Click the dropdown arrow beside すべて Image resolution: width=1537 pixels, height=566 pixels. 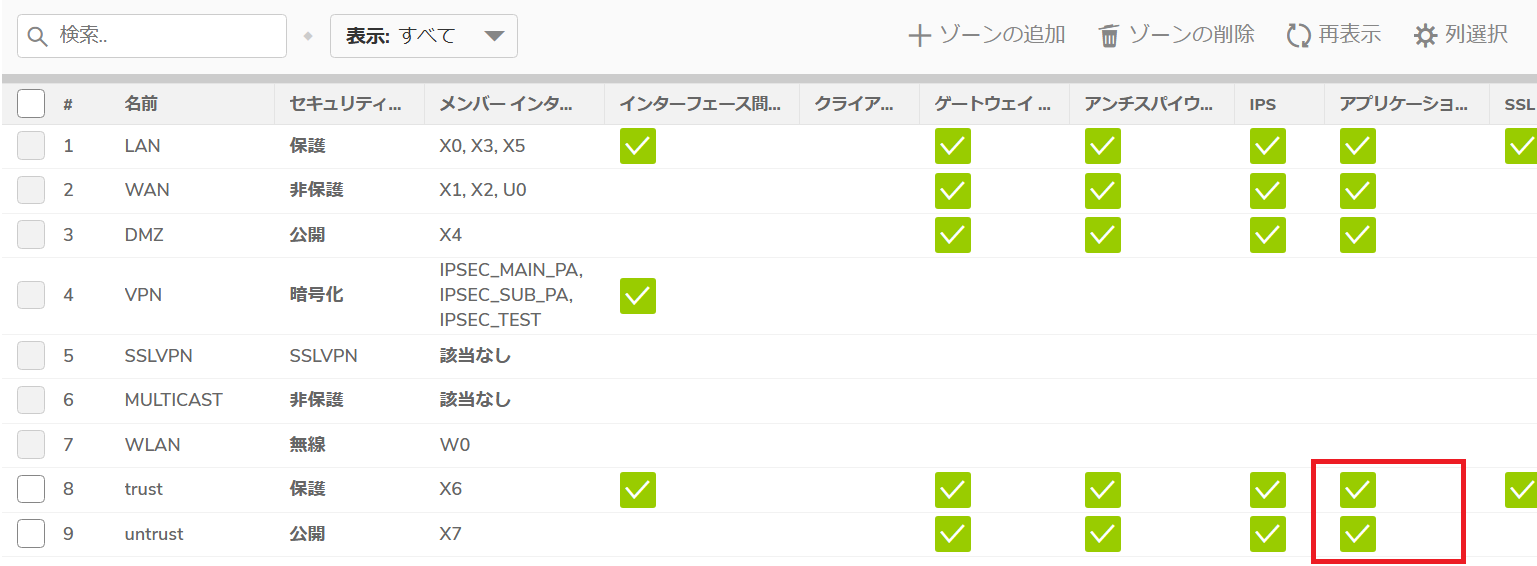click(x=494, y=37)
